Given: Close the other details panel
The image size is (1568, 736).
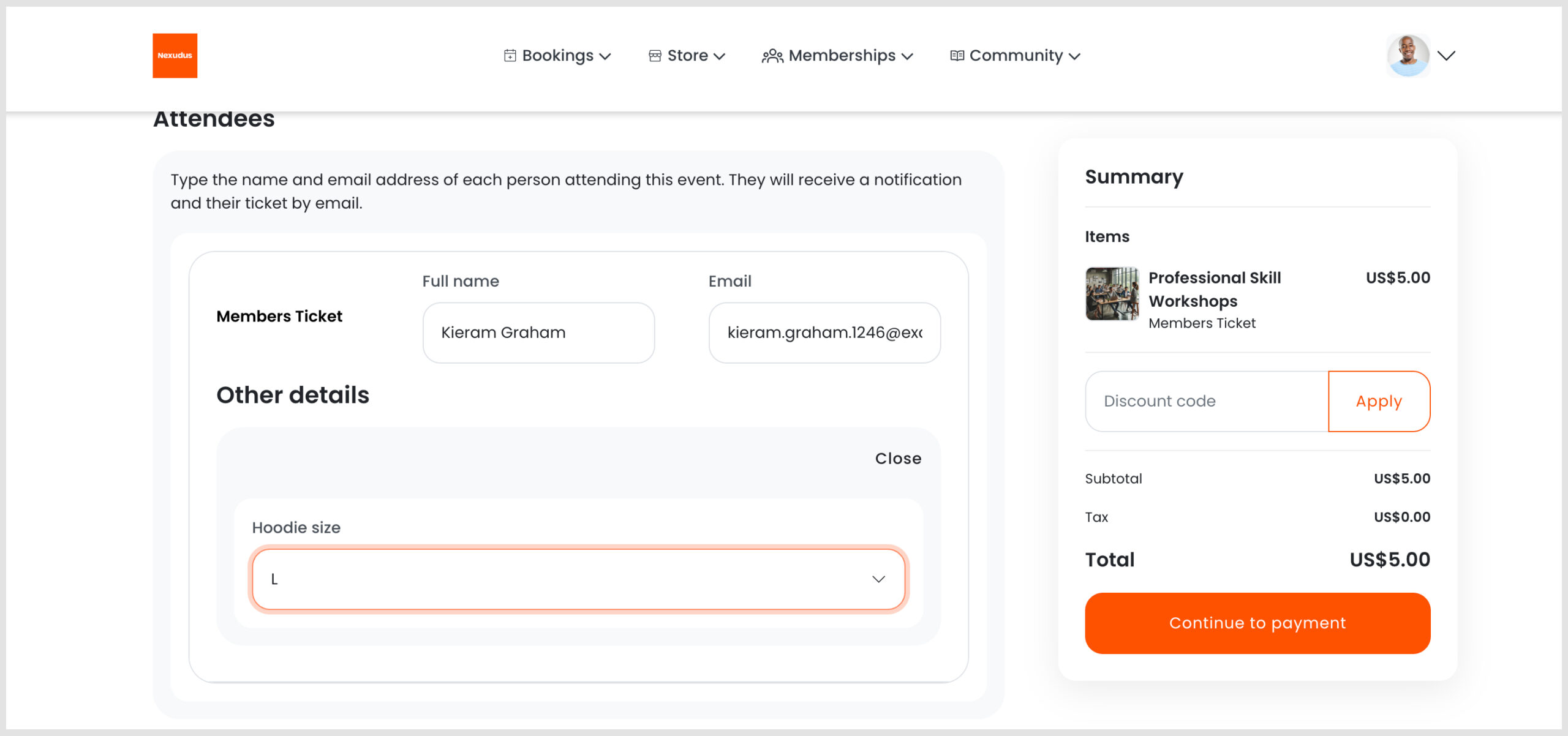Looking at the screenshot, I should click(x=898, y=458).
